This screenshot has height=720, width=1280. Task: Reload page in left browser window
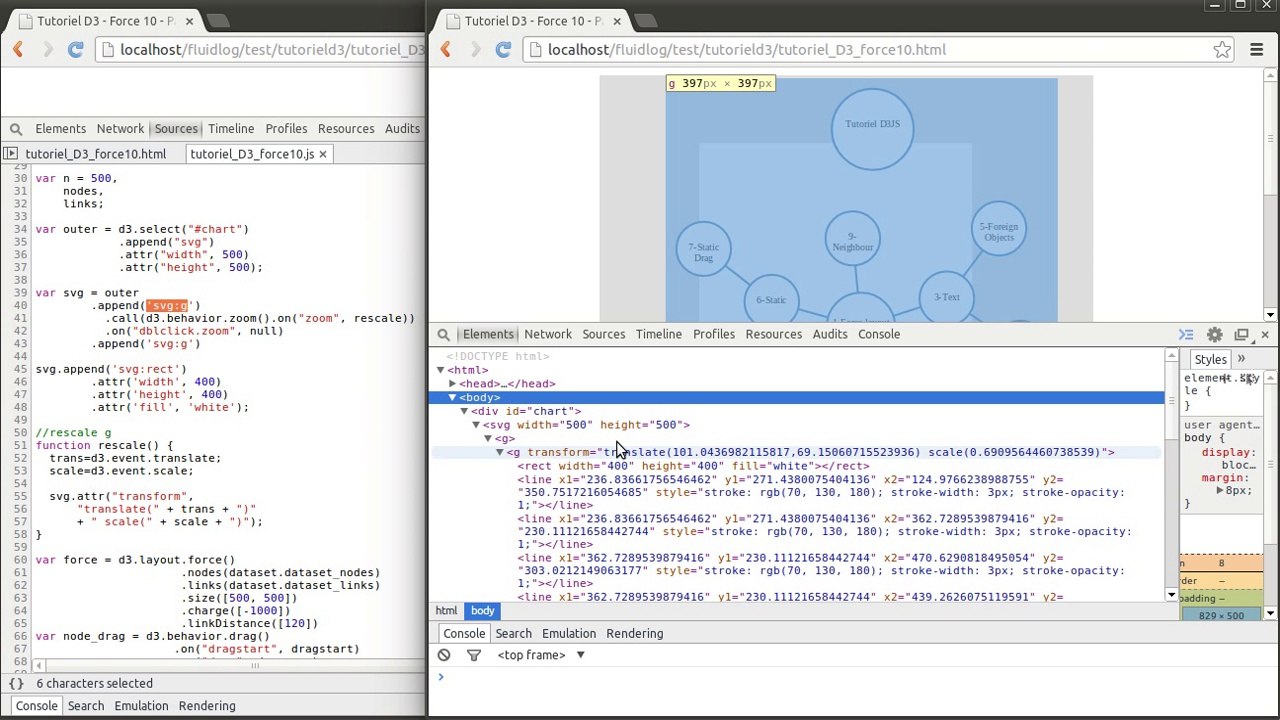click(75, 49)
